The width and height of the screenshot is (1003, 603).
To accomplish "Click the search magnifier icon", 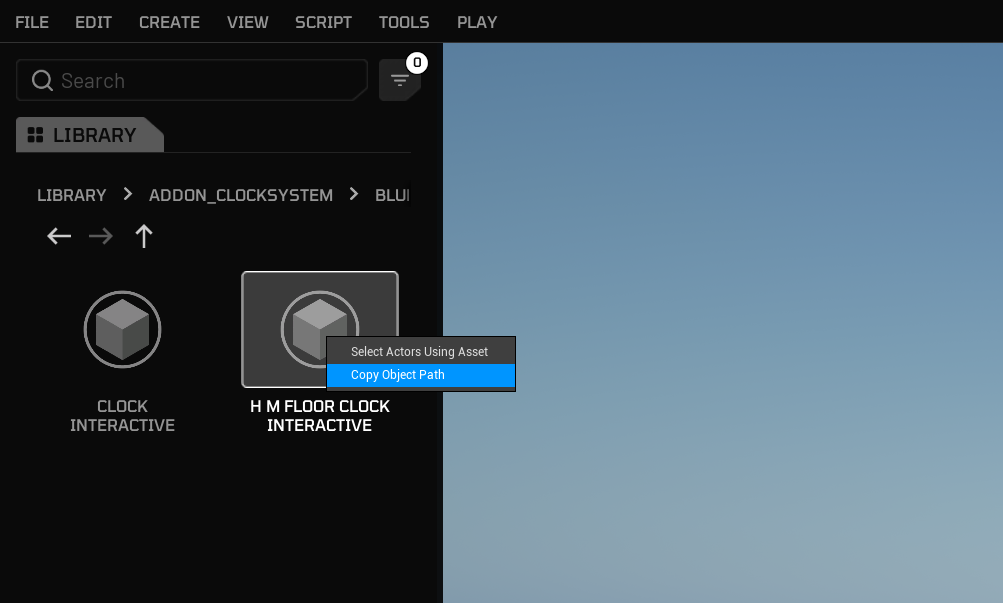I will (x=42, y=81).
